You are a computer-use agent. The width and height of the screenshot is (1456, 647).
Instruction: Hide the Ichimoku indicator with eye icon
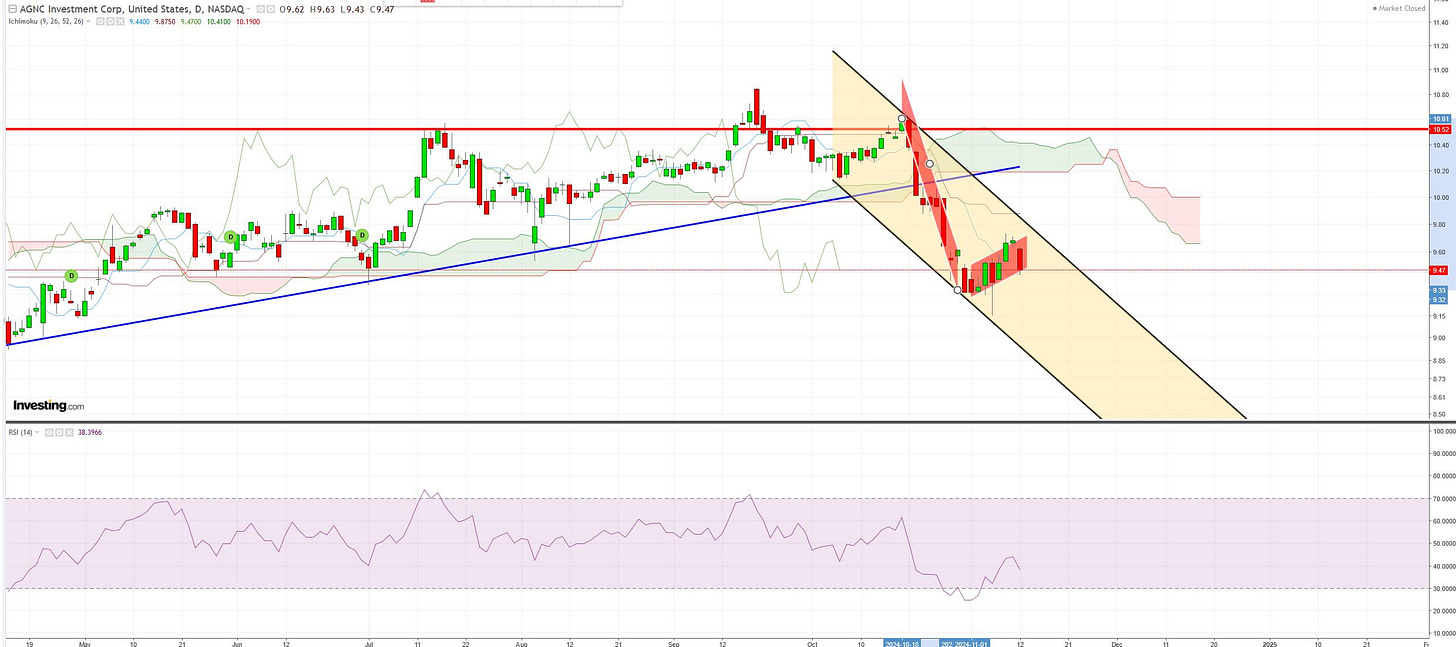[x=100, y=21]
